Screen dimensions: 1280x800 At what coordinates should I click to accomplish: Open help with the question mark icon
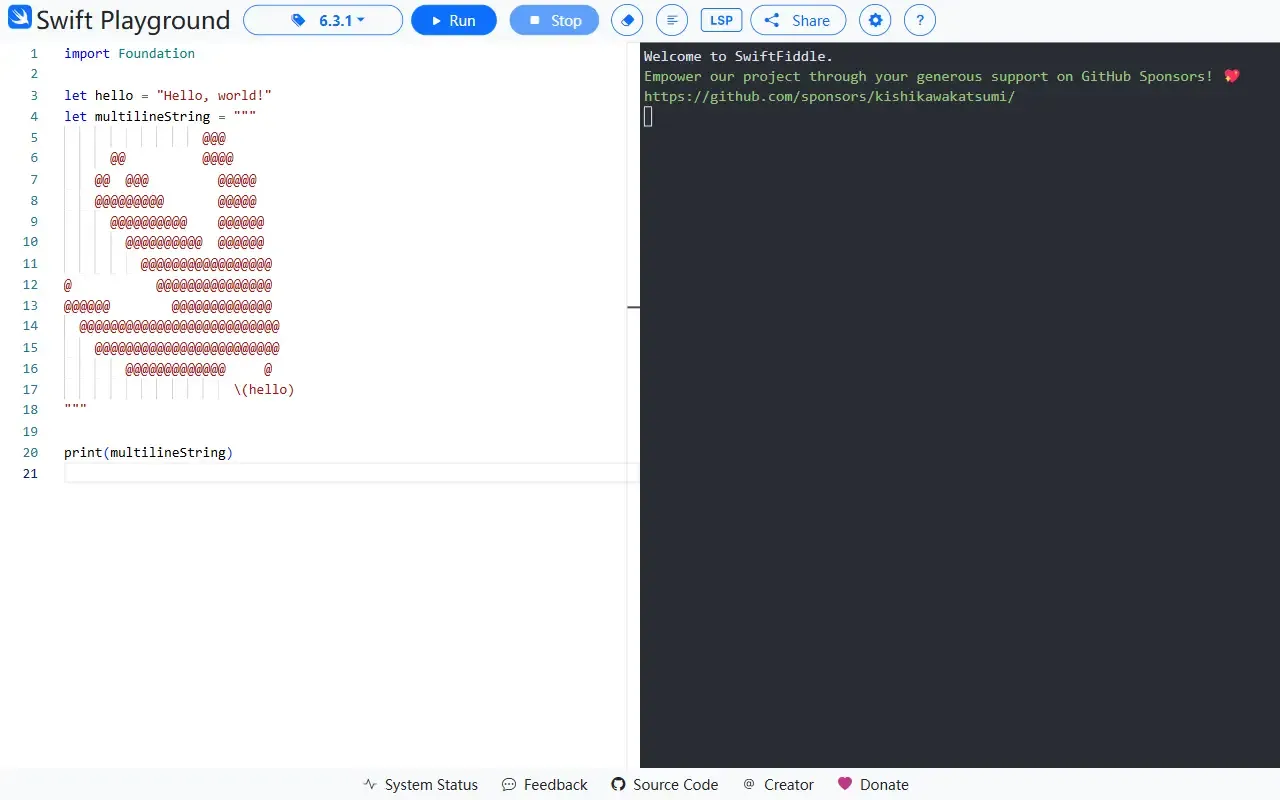[x=920, y=20]
